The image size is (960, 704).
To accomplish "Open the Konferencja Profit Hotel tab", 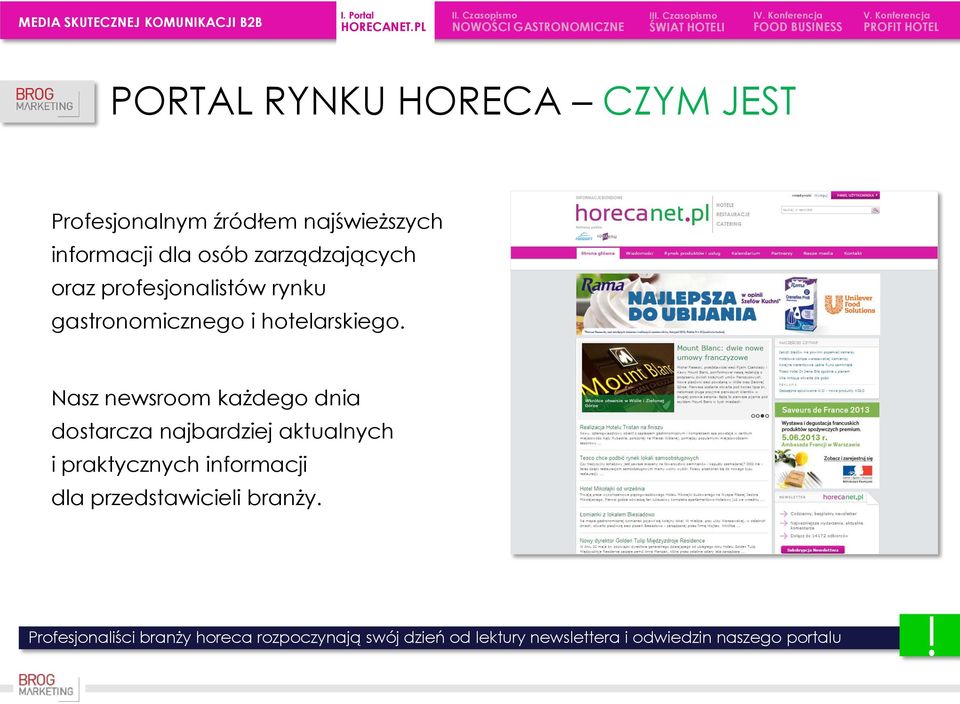I will click(901, 21).
